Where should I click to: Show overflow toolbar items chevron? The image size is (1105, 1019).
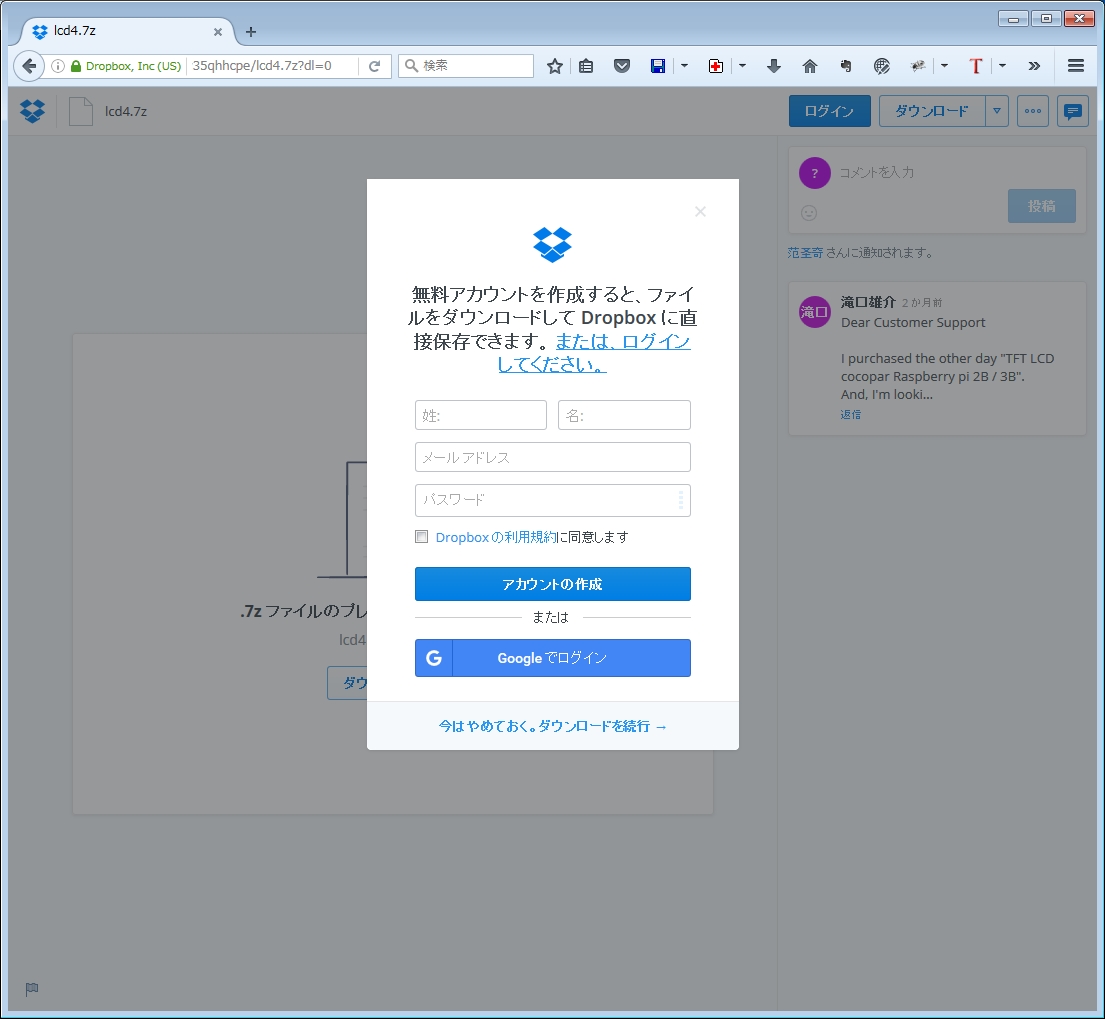click(1034, 66)
